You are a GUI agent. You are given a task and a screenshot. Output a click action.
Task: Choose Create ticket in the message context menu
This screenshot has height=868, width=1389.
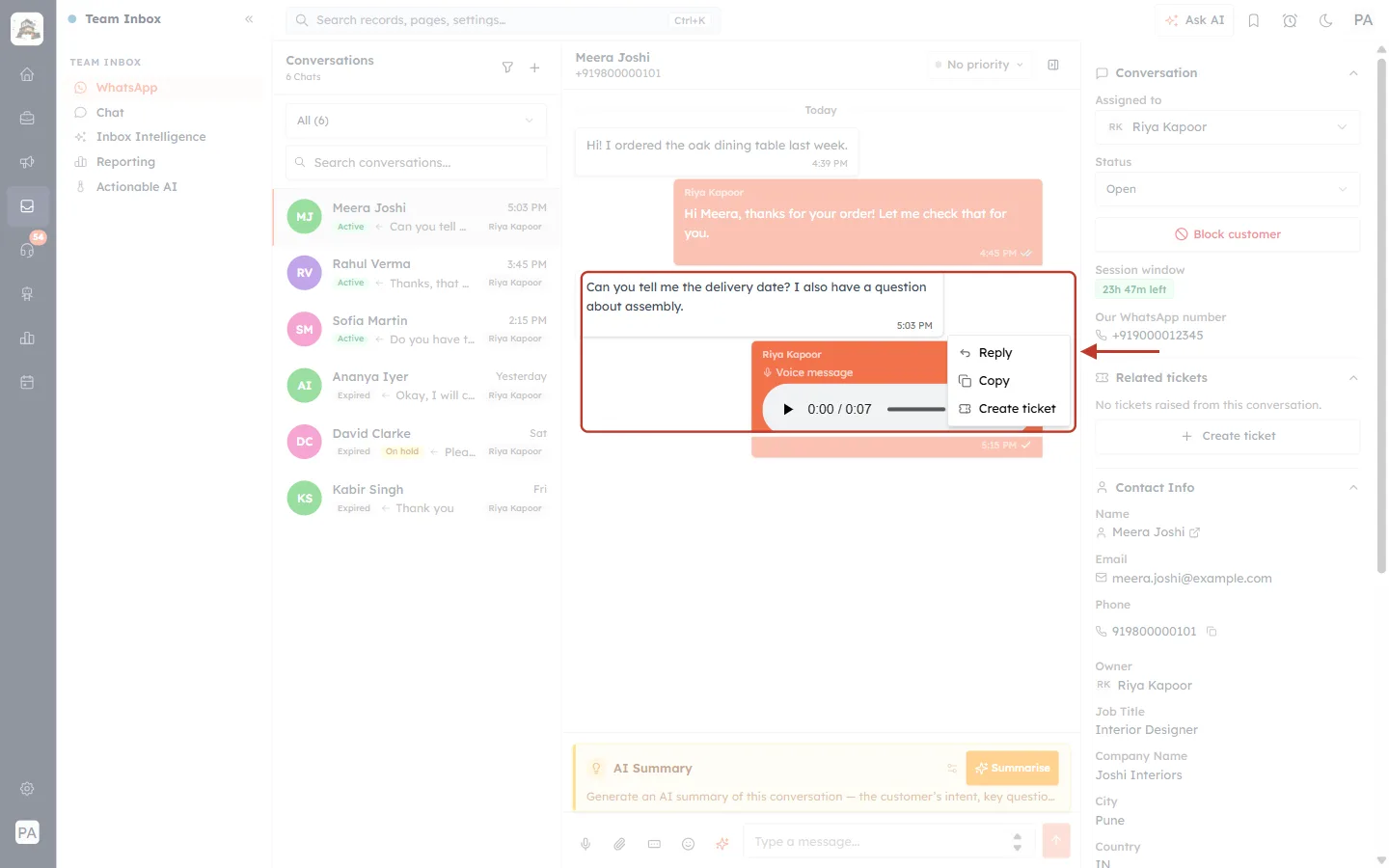coord(1009,409)
